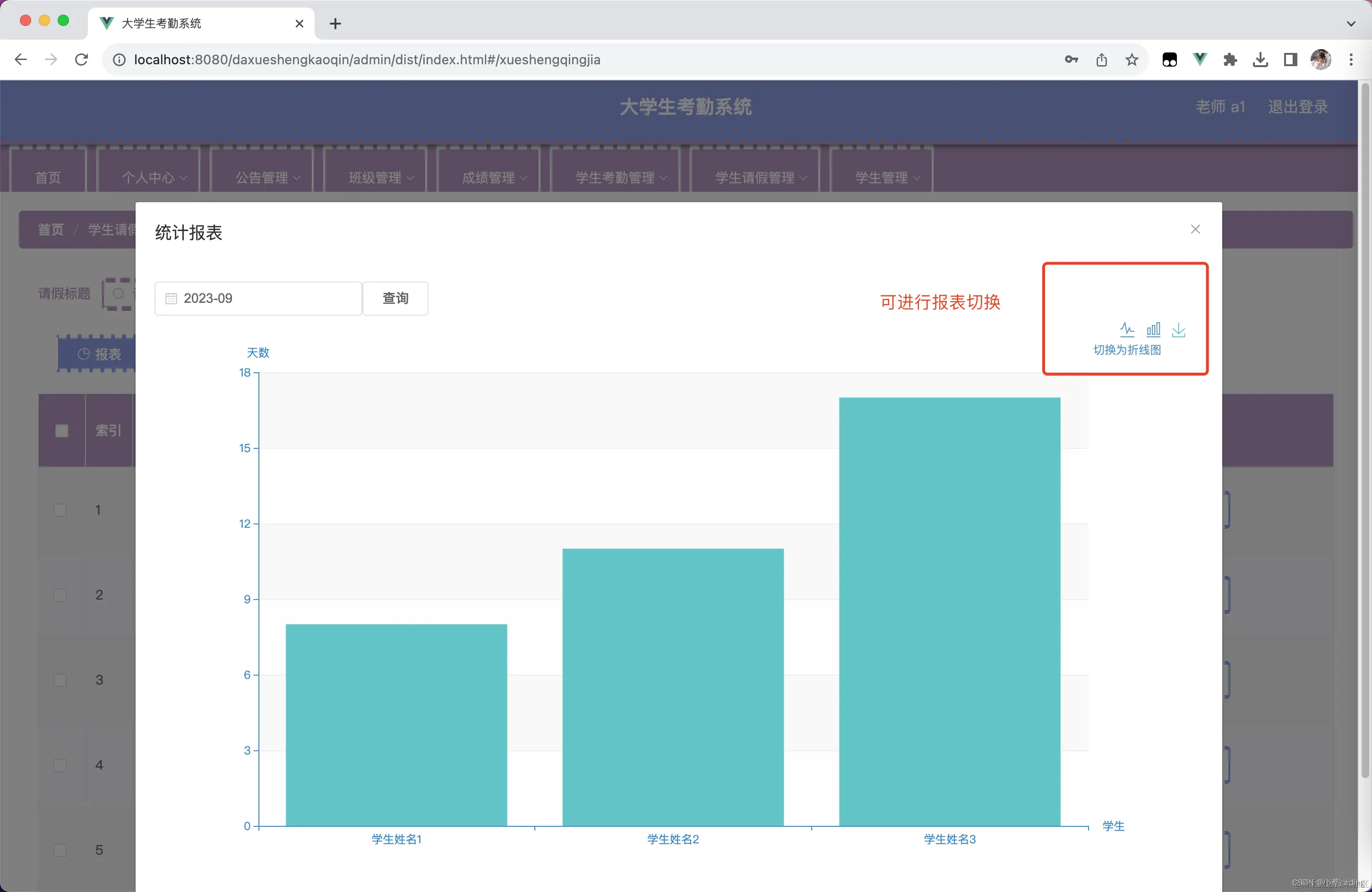Screen dimensions: 1372x892
Task: Expand the 学生考勤管理 menu
Action: tap(620, 178)
